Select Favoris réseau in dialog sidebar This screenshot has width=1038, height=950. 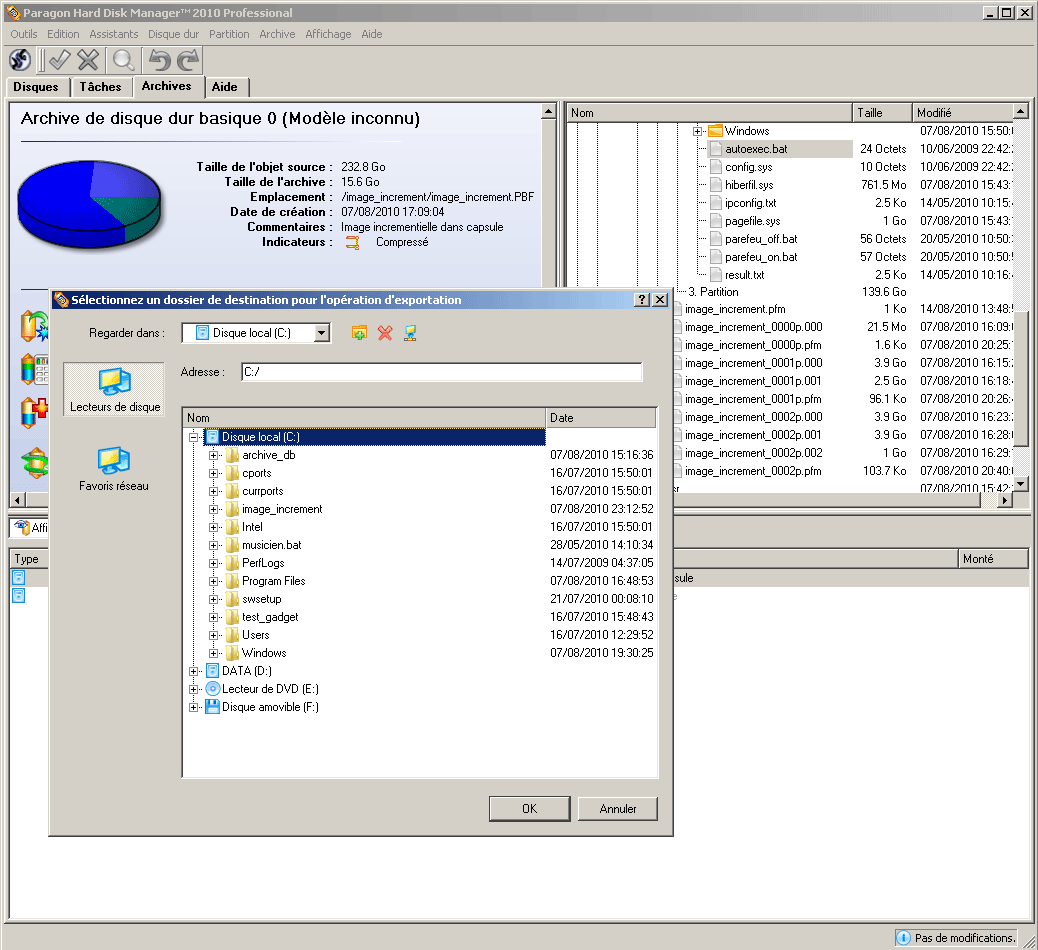coord(114,468)
